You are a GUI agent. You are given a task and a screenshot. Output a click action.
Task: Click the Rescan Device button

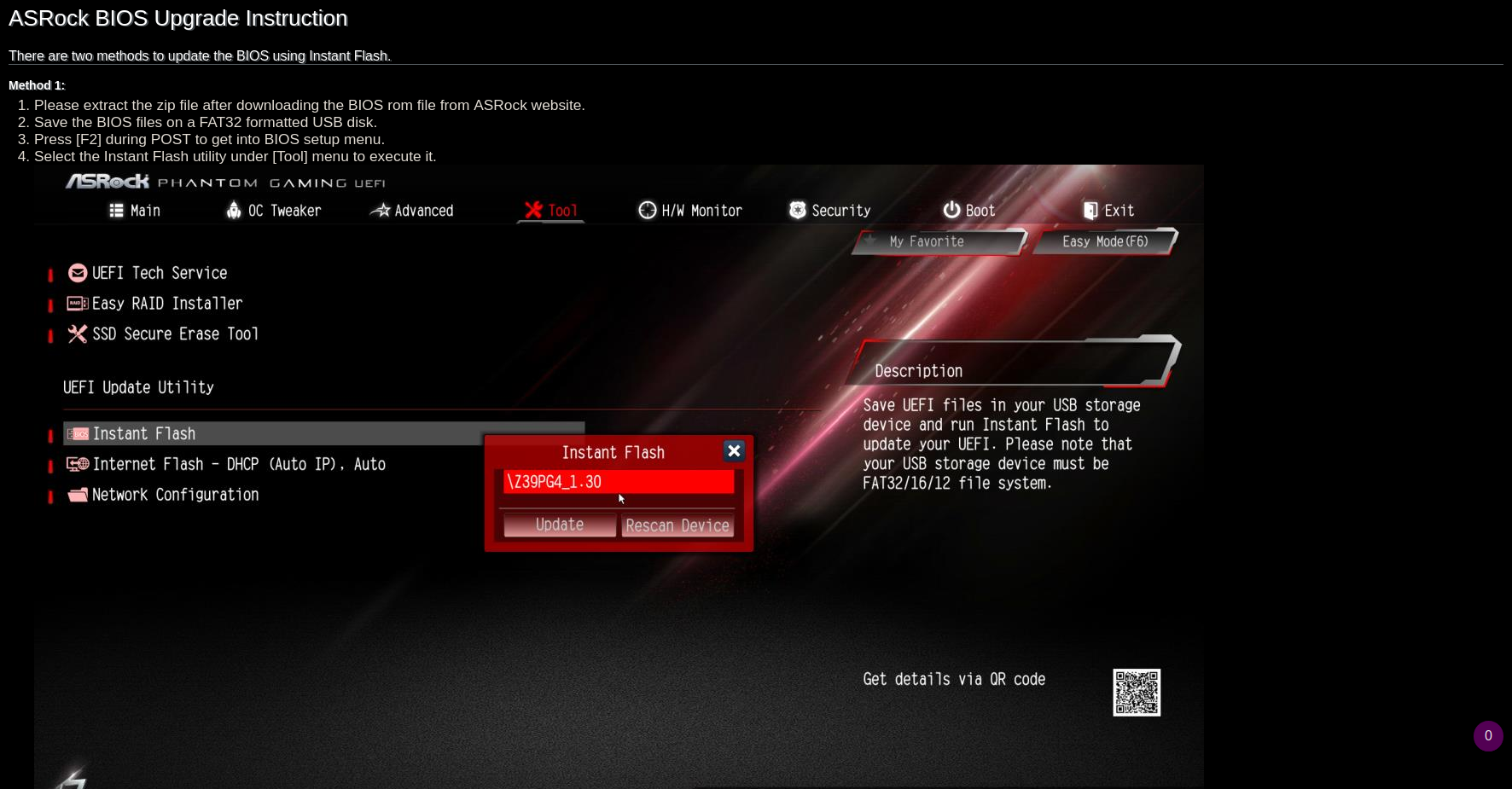pos(677,526)
